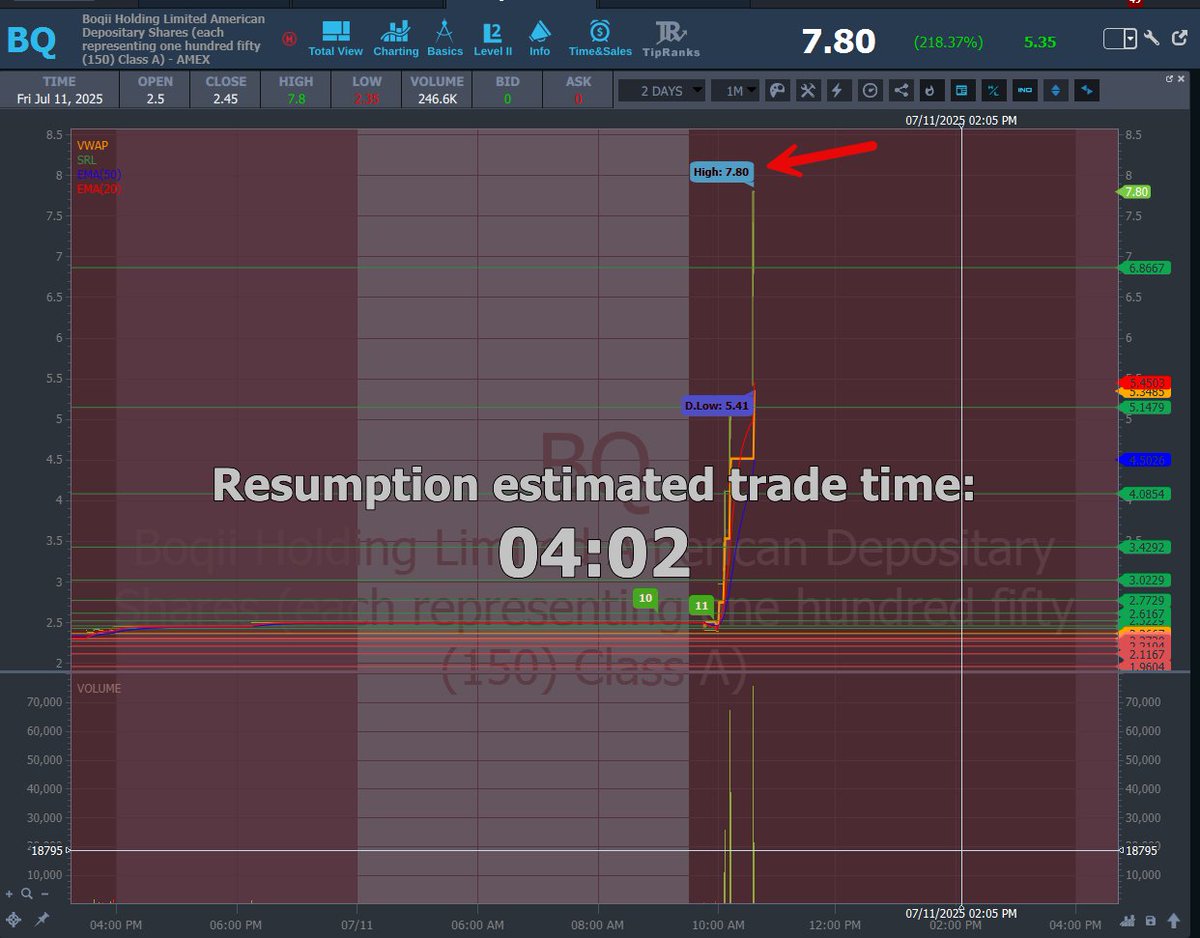Open the Charting panel icon
The width and height of the screenshot is (1200, 938).
(396, 39)
